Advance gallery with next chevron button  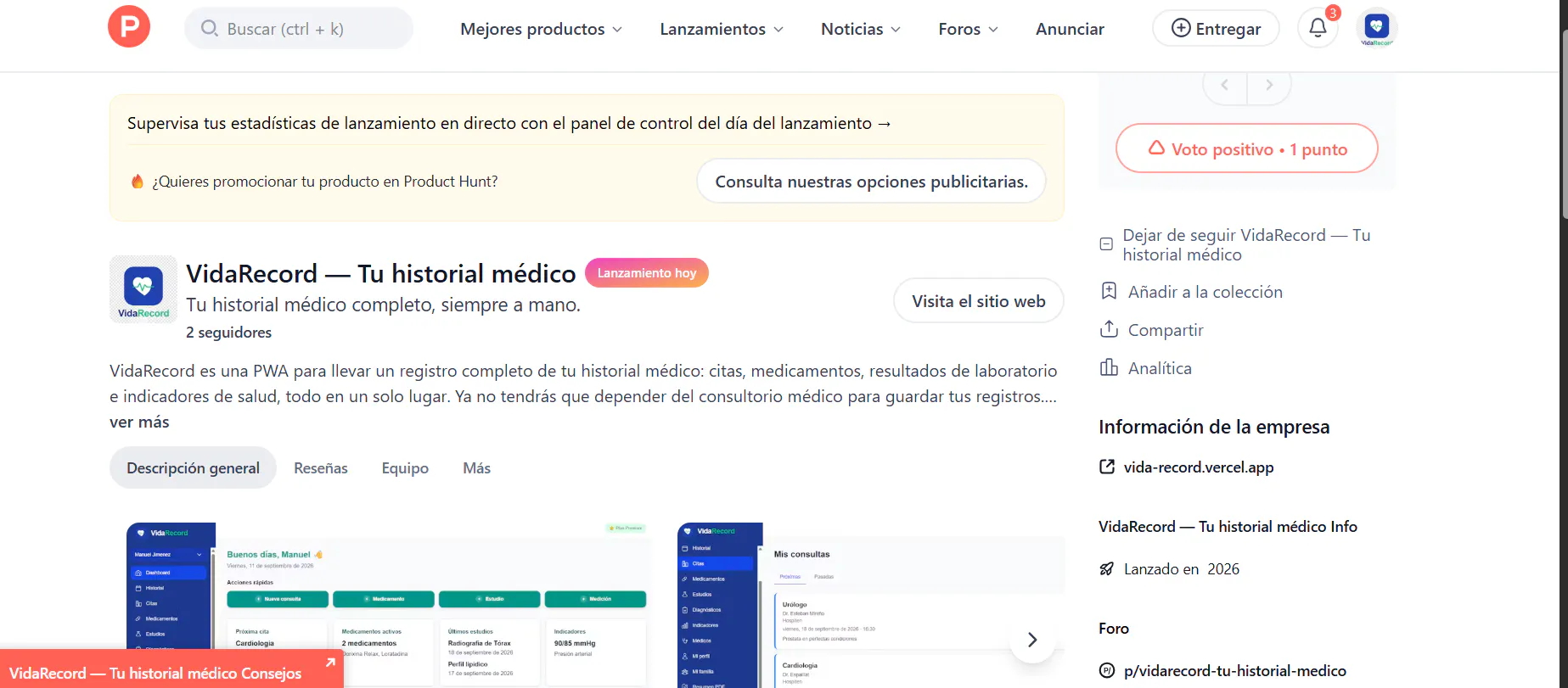1032,640
